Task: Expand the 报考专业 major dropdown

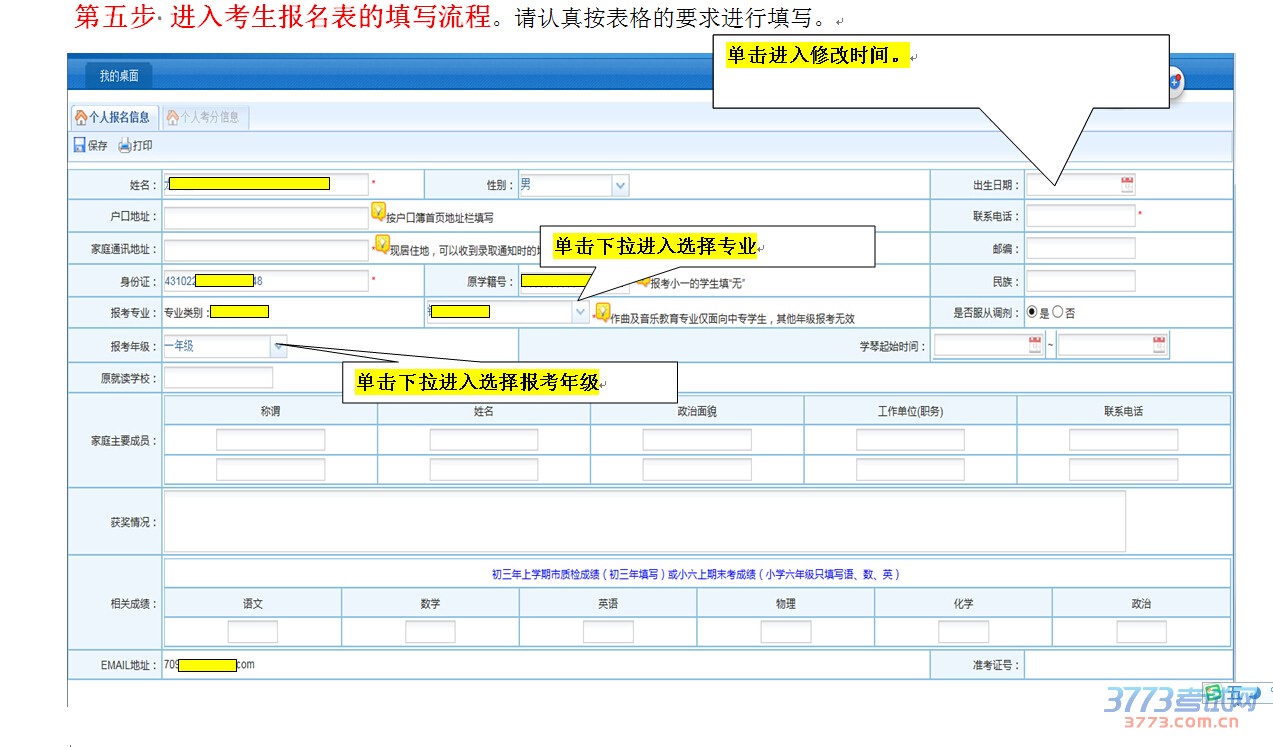Action: tap(581, 313)
